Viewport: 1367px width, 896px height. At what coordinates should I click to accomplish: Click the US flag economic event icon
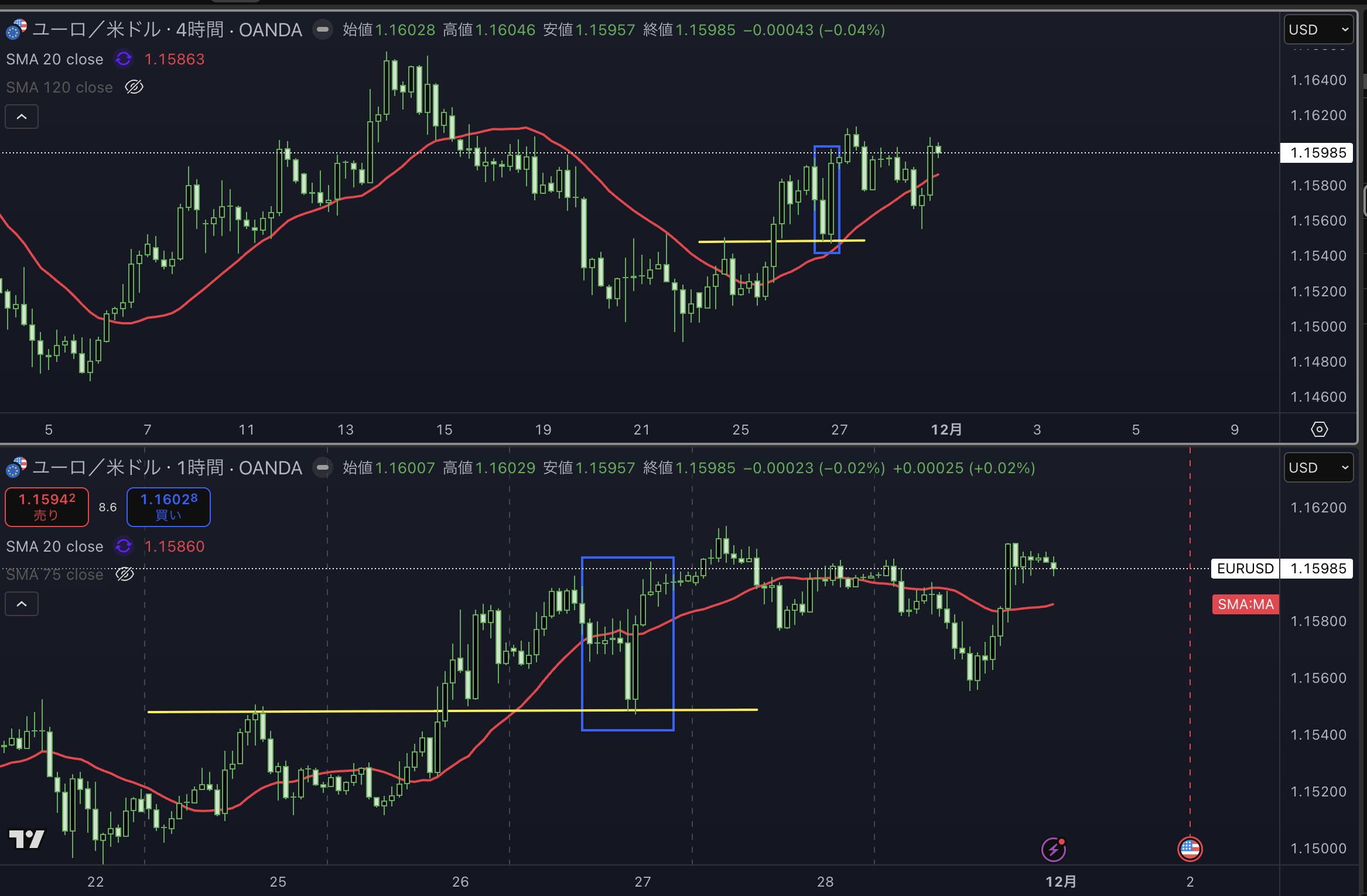(1190, 849)
